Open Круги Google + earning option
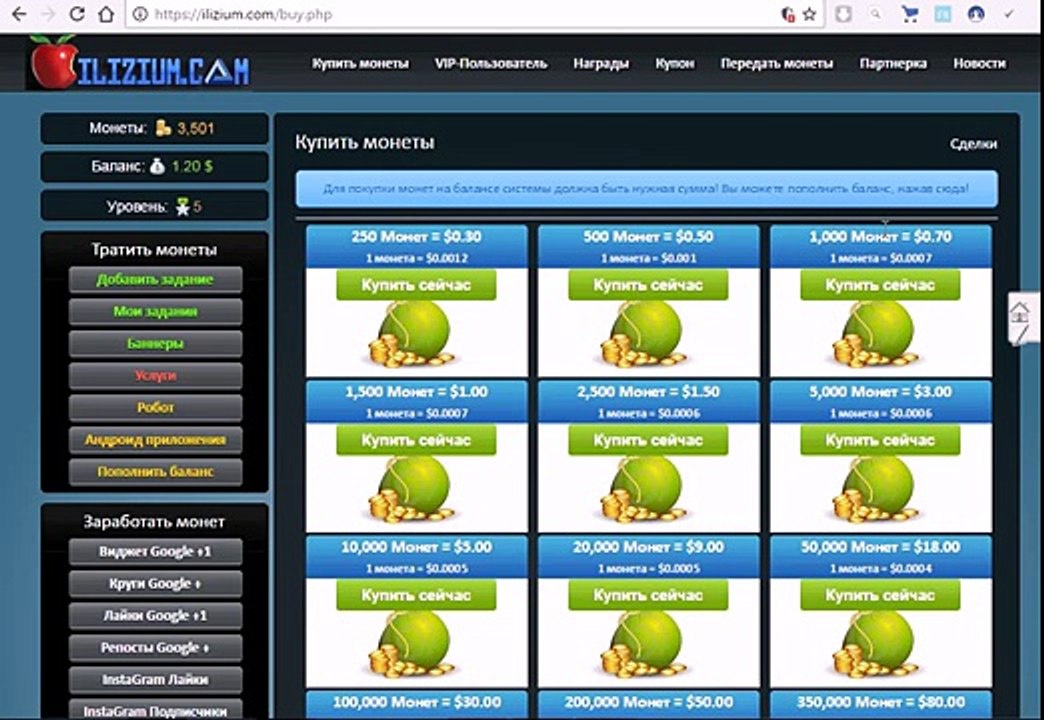This screenshot has width=1044, height=720. pos(155,583)
